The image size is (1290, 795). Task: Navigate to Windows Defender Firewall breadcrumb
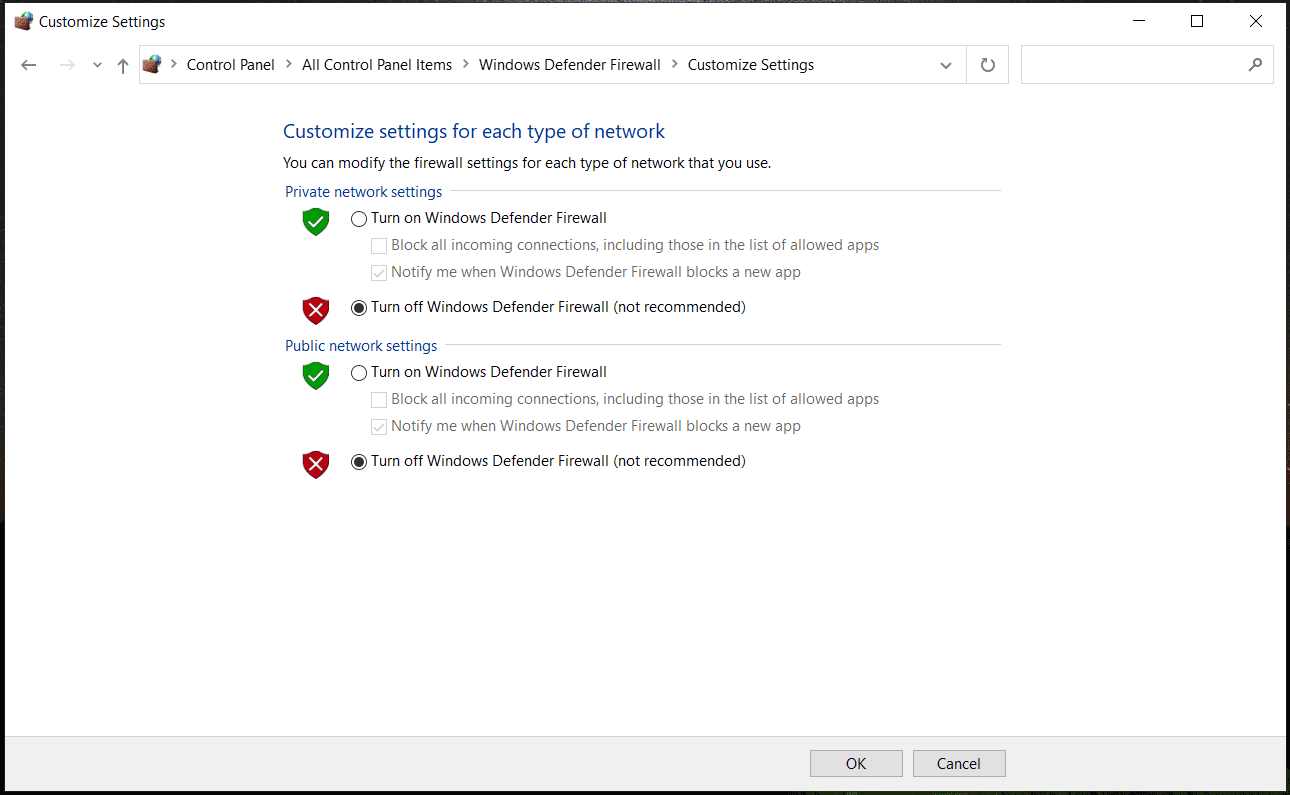tap(569, 64)
